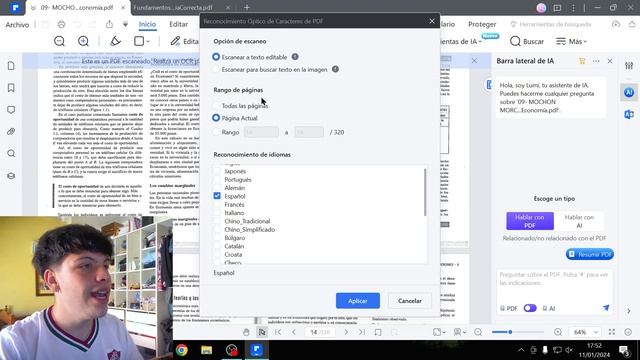This screenshot has width=640, height=360.
Task: Select Escanear para buscar texto en la imagen
Action: [216, 69]
